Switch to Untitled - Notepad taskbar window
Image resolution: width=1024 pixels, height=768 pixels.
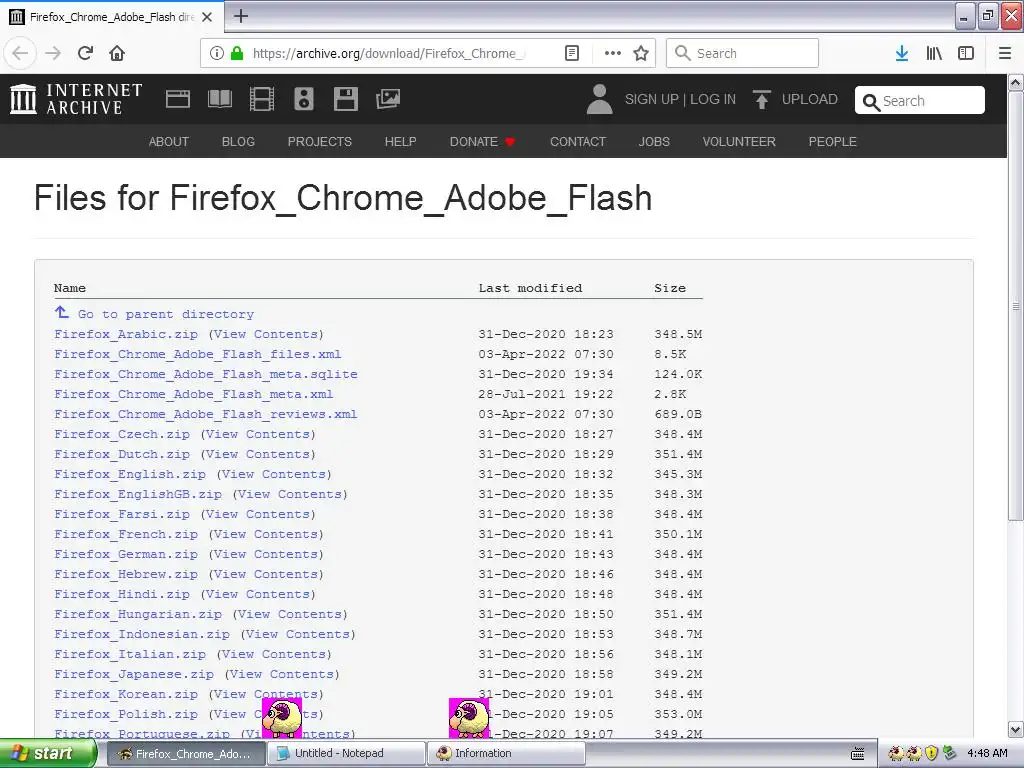tap(346, 754)
